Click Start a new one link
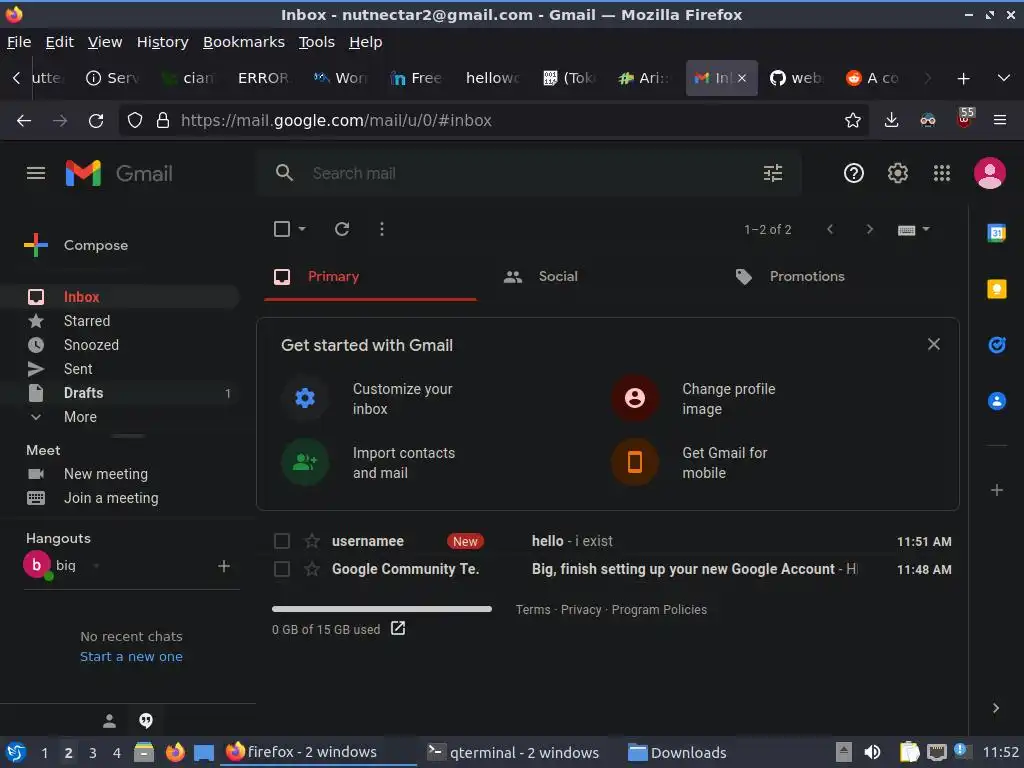1024x768 pixels. tap(131, 656)
